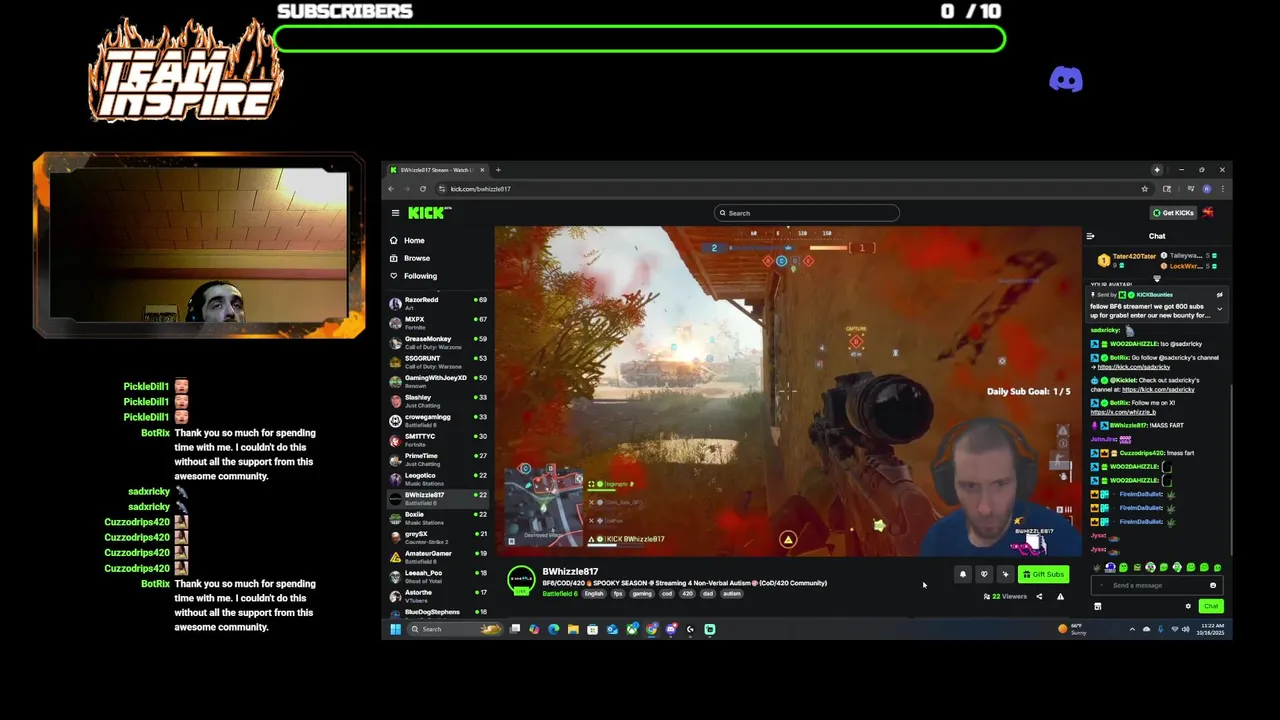The height and width of the screenshot is (720, 1280).
Task: Open GreaseMonkey channel in the sidebar list
Action: tap(438, 342)
